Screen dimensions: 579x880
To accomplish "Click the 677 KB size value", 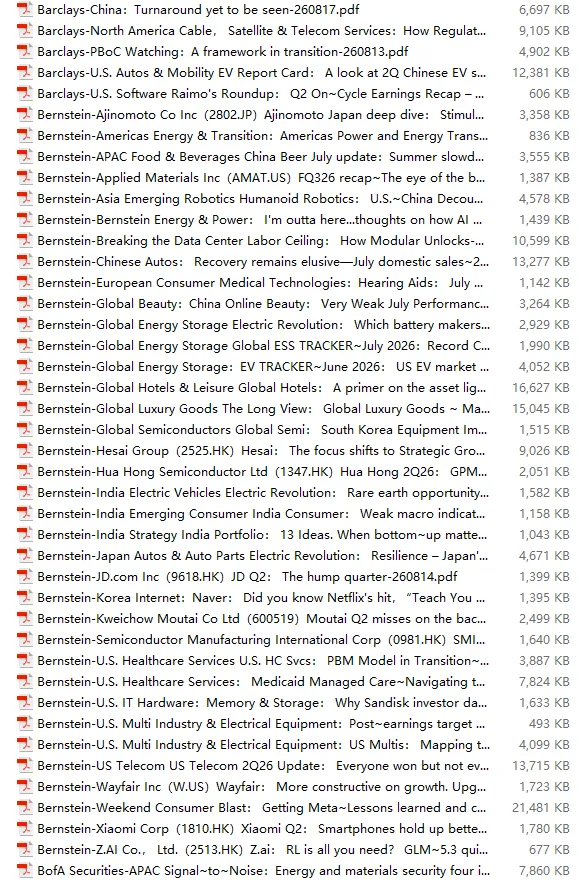I will pos(549,849).
